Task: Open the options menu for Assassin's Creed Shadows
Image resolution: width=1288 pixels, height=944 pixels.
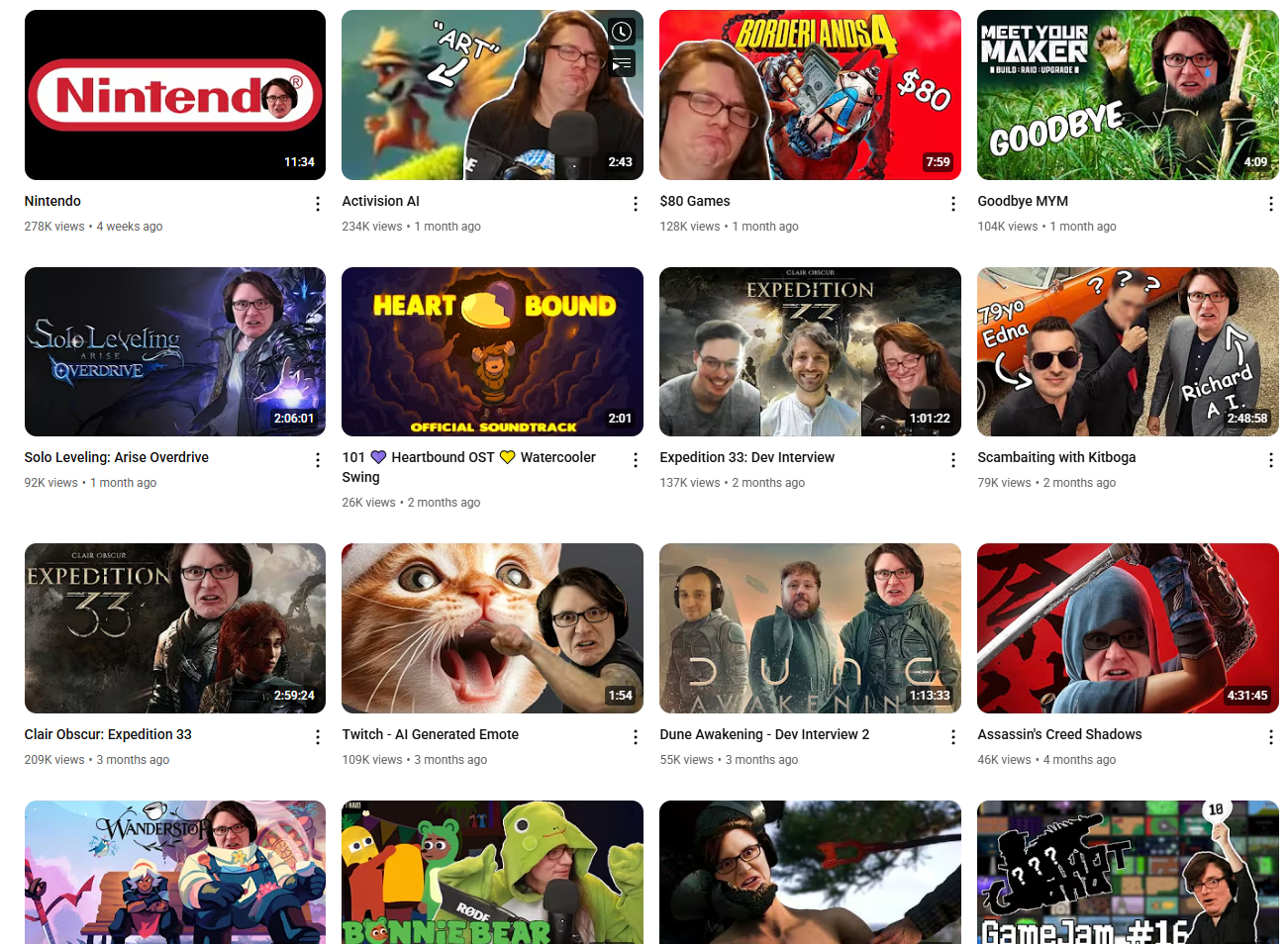Action: coord(1270,737)
